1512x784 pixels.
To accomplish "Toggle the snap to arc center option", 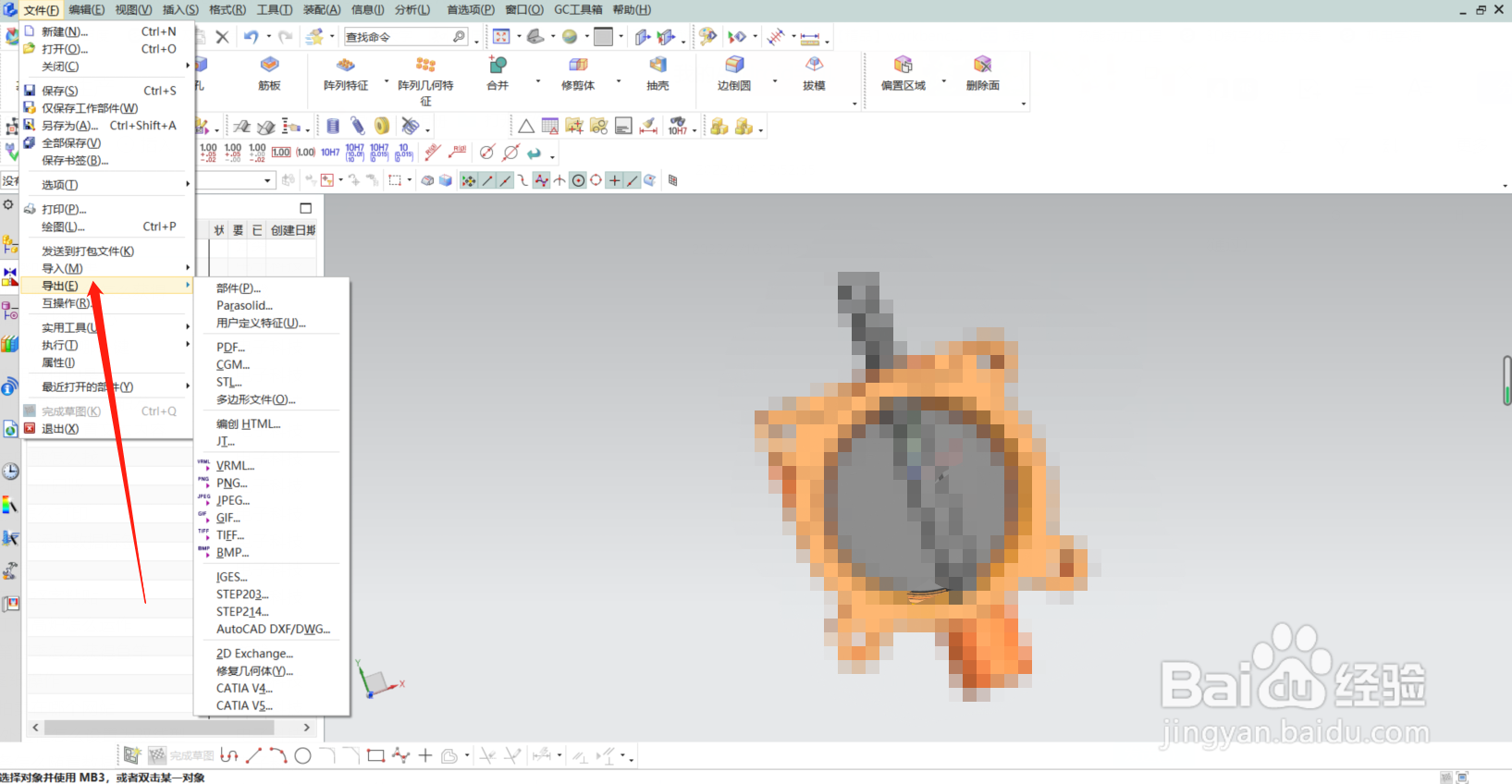I will [578, 180].
